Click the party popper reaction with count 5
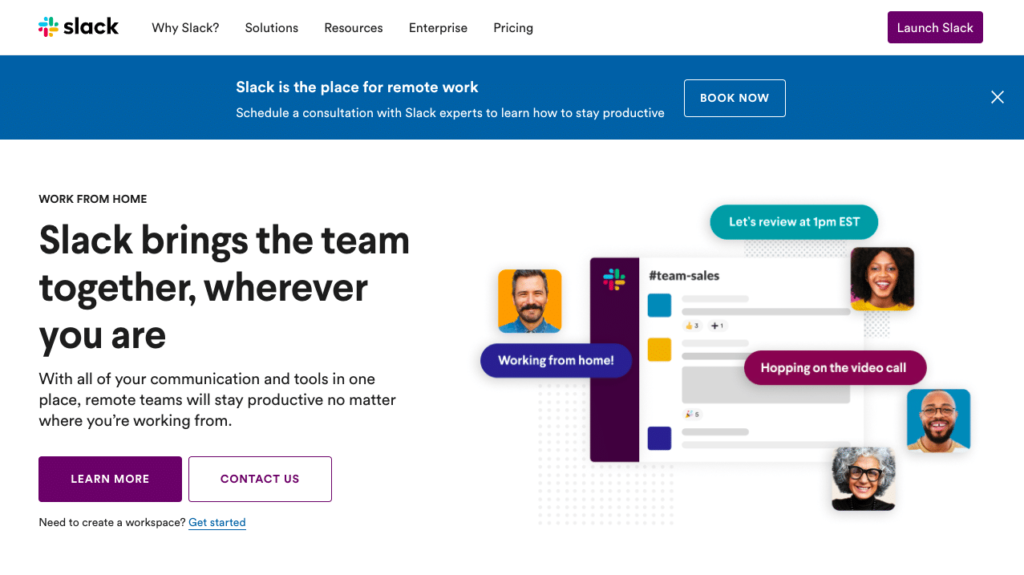The image size is (1024, 575). (692, 414)
